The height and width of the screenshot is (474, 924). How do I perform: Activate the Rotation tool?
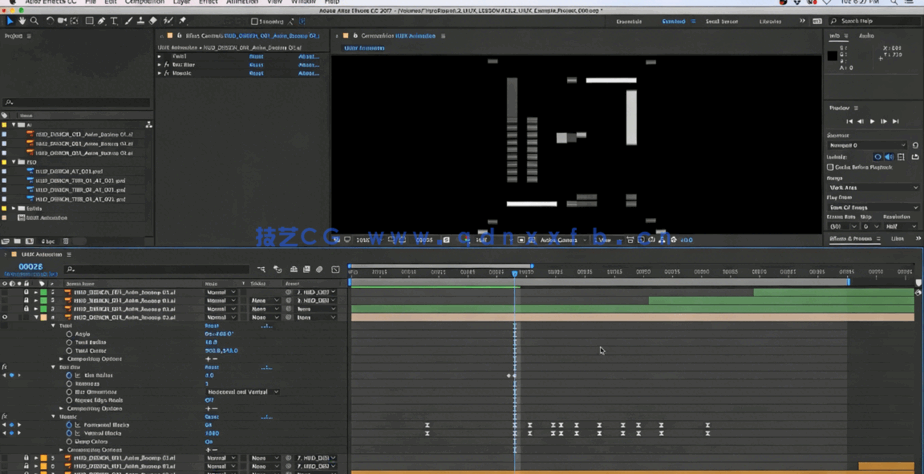click(x=49, y=20)
